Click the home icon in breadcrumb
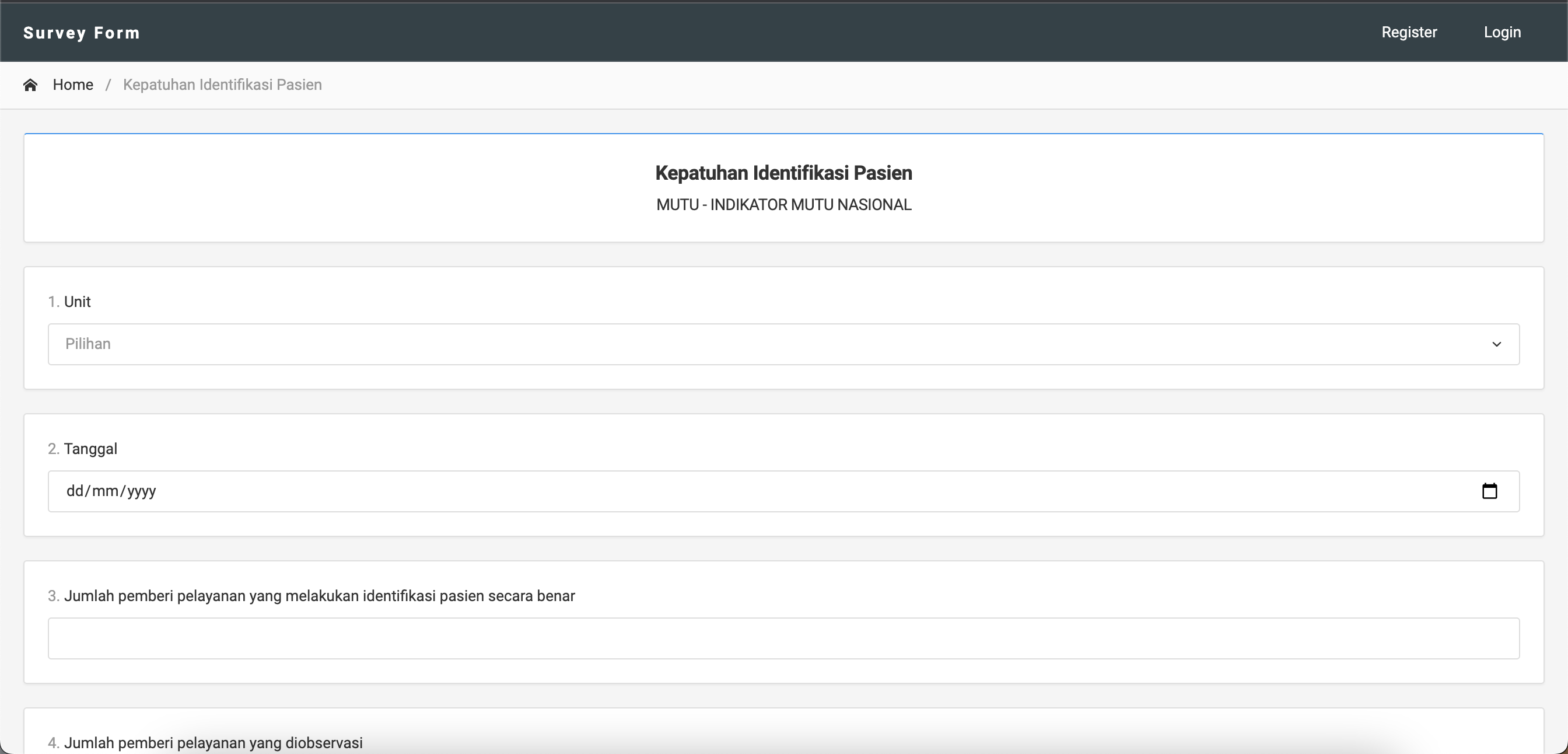Viewport: 1568px width, 754px height. (x=30, y=85)
